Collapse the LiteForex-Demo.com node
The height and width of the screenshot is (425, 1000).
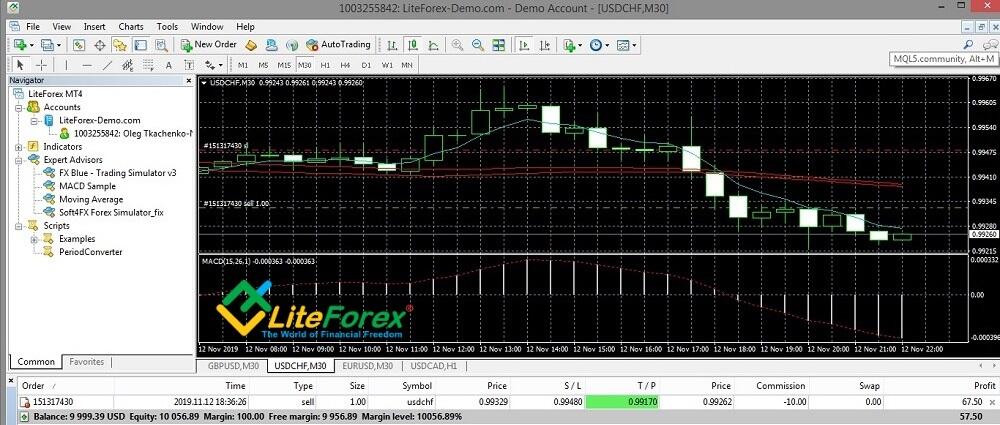(x=34, y=121)
